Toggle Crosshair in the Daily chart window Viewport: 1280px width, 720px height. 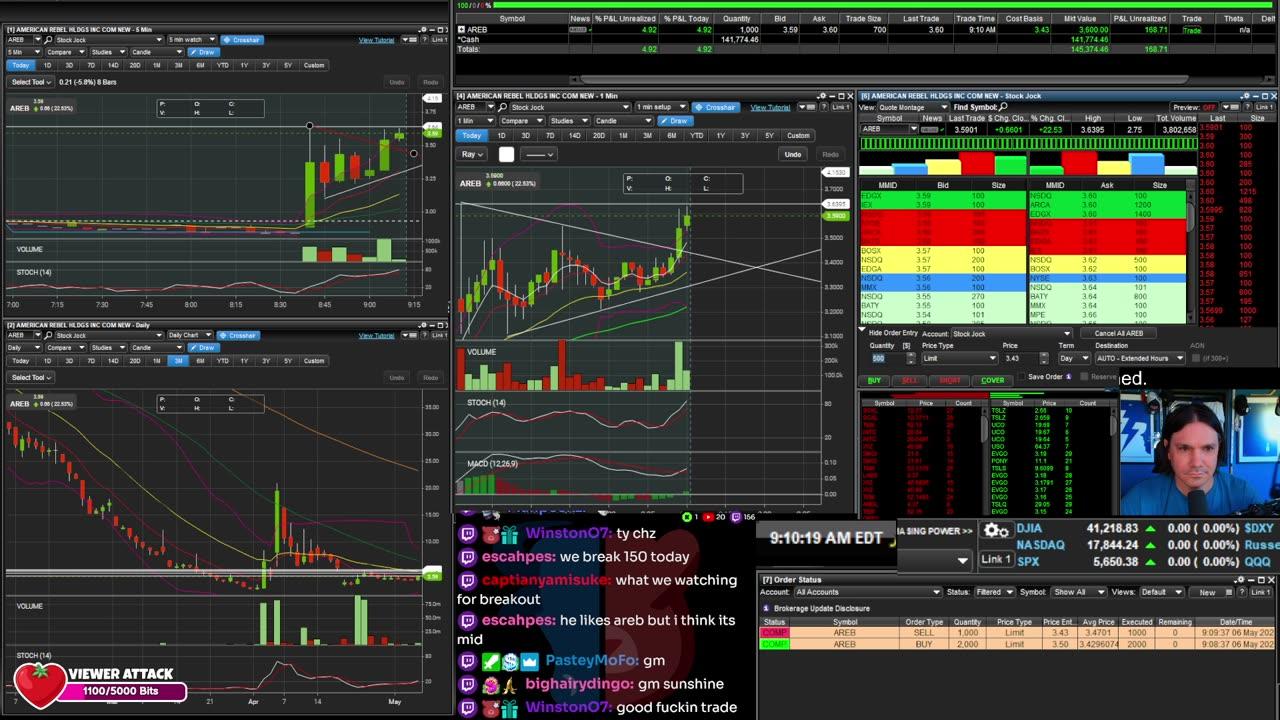pos(238,335)
